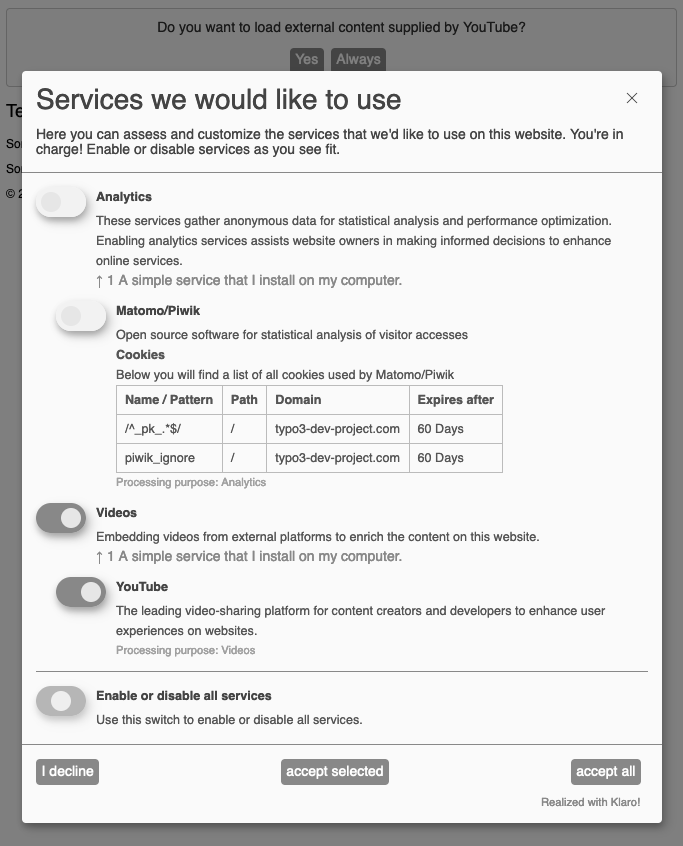Click 'Yes' to load YouTube content
Image resolution: width=683 pixels, height=846 pixels.
pos(307,59)
